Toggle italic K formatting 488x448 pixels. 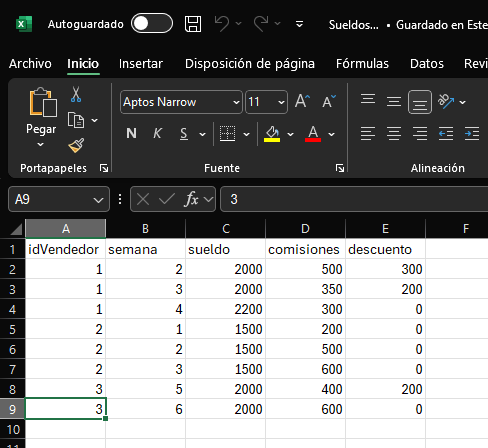point(157,134)
